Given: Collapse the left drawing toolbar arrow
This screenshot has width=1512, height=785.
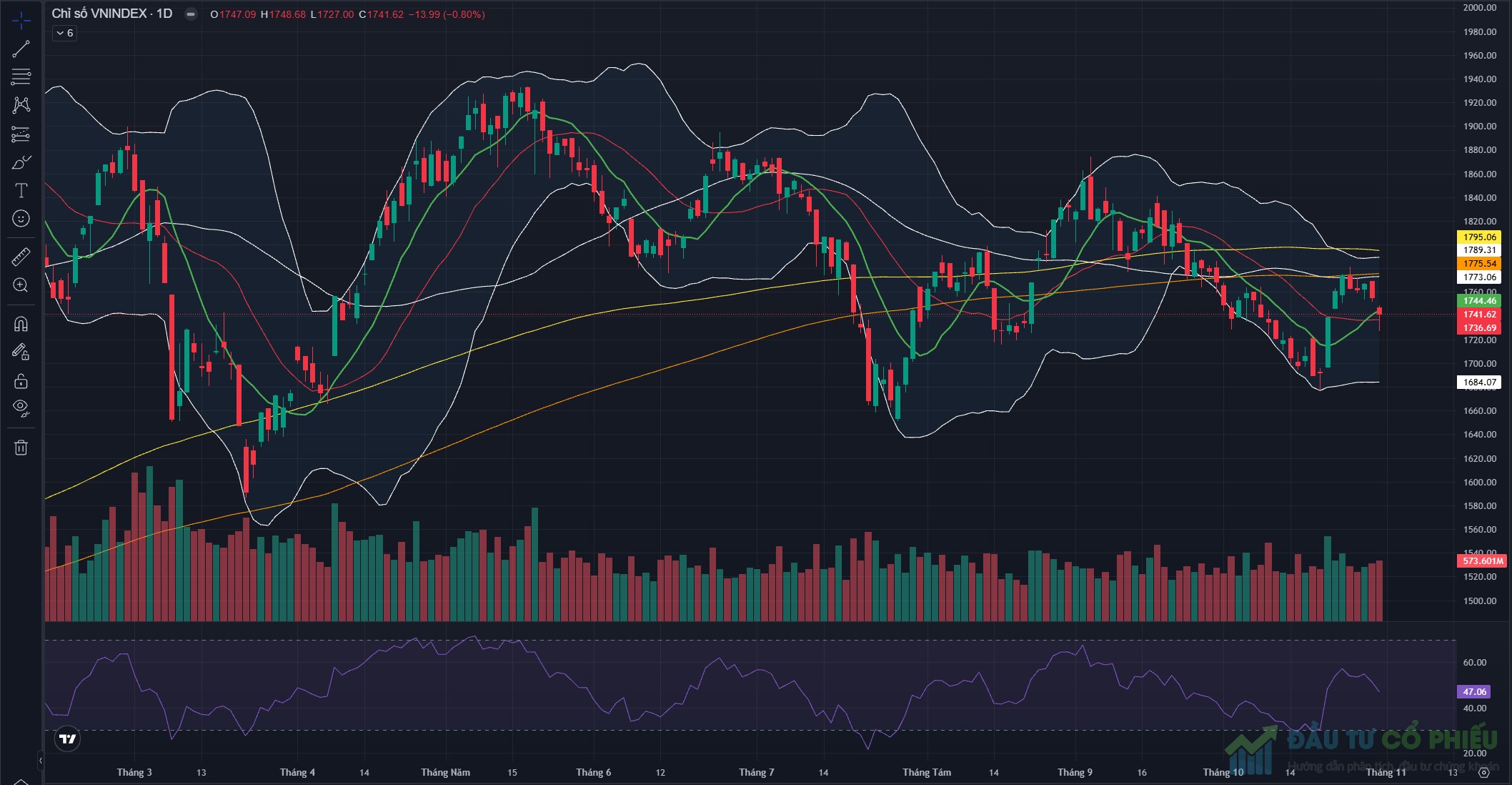Looking at the screenshot, I should 40,760.
